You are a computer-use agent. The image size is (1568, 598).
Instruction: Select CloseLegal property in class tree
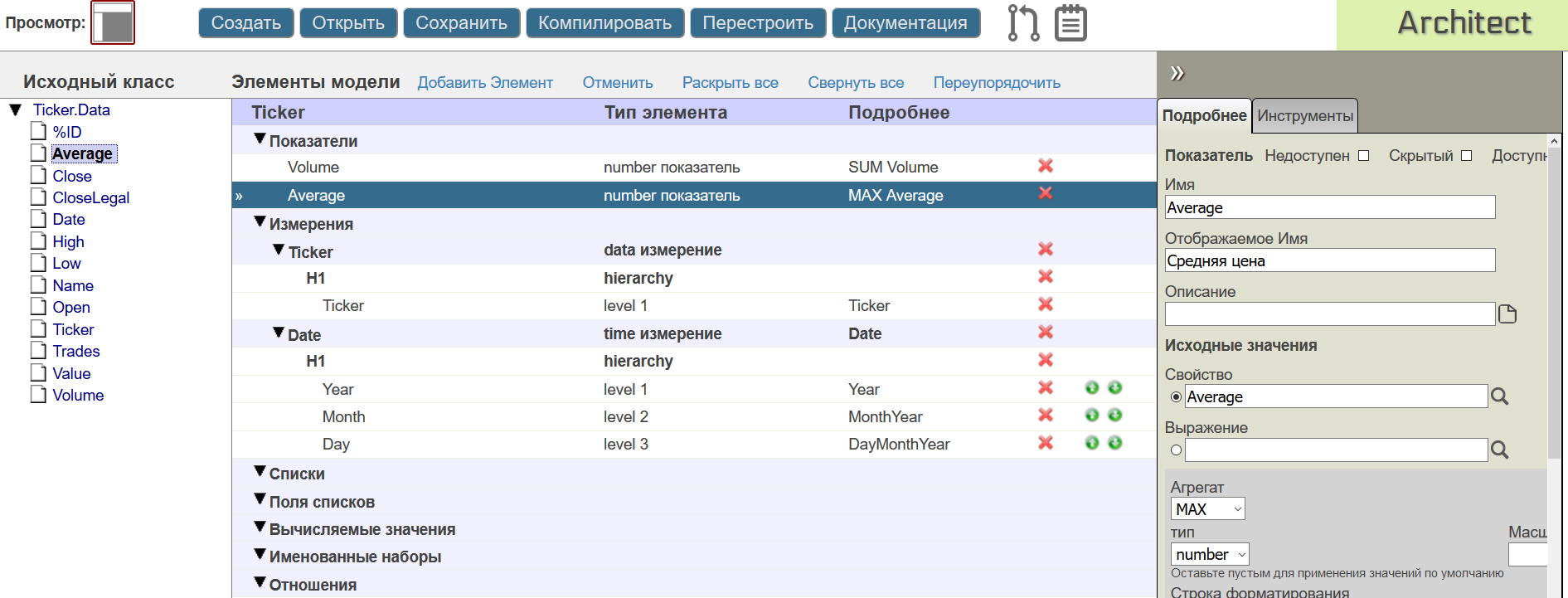coord(91,197)
